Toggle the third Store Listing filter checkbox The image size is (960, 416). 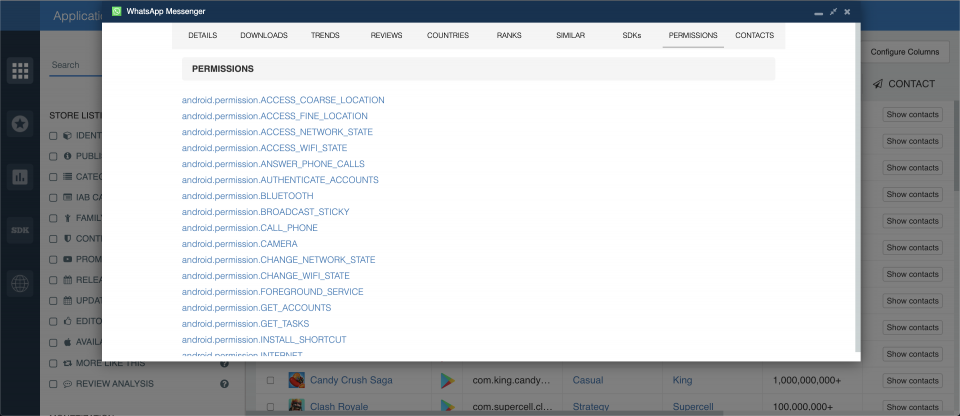[53, 177]
